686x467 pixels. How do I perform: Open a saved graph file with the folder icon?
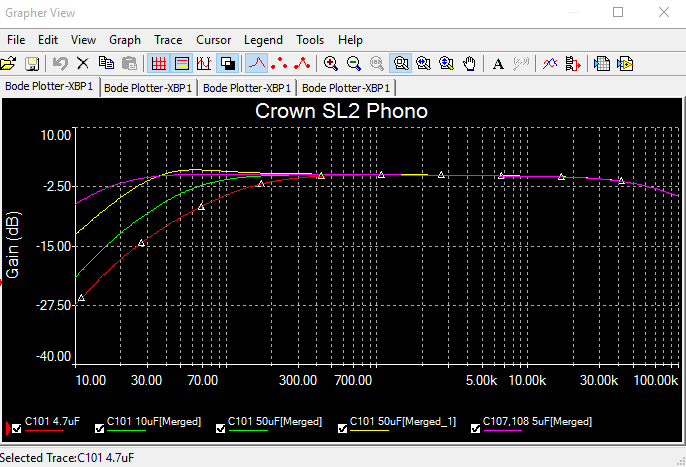coord(8,63)
